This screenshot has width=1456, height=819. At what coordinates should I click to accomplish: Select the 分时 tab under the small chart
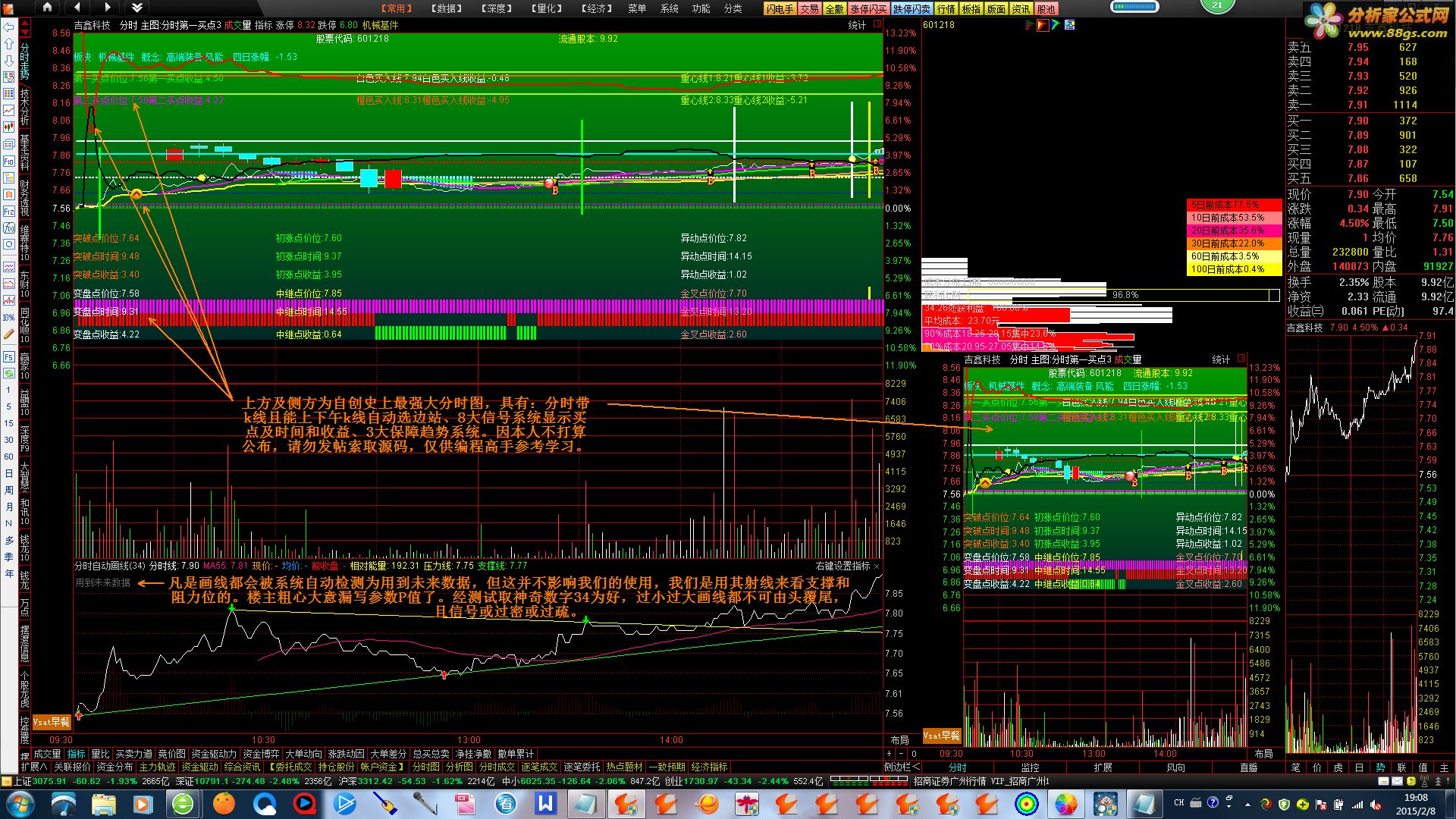958,767
